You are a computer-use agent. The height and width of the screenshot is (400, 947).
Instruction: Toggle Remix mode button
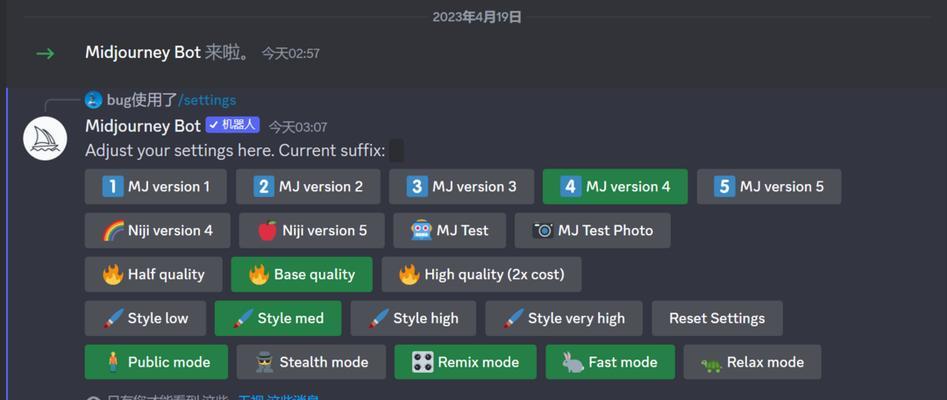tap(466, 362)
